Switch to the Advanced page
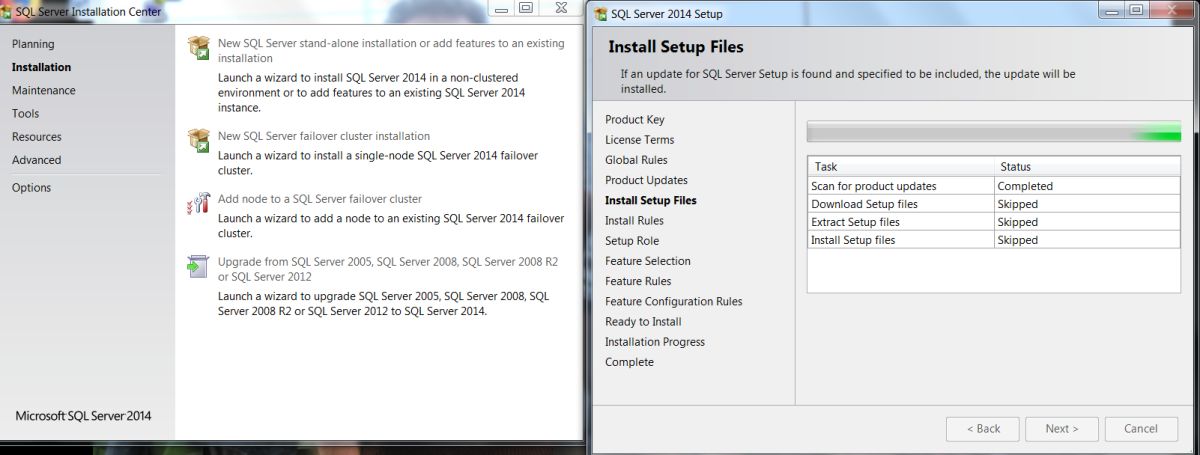 (x=36, y=159)
